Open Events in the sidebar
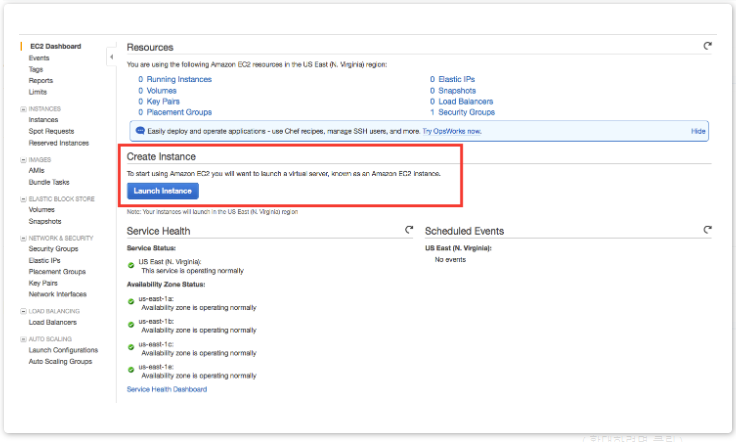736x442 pixels. (39, 58)
